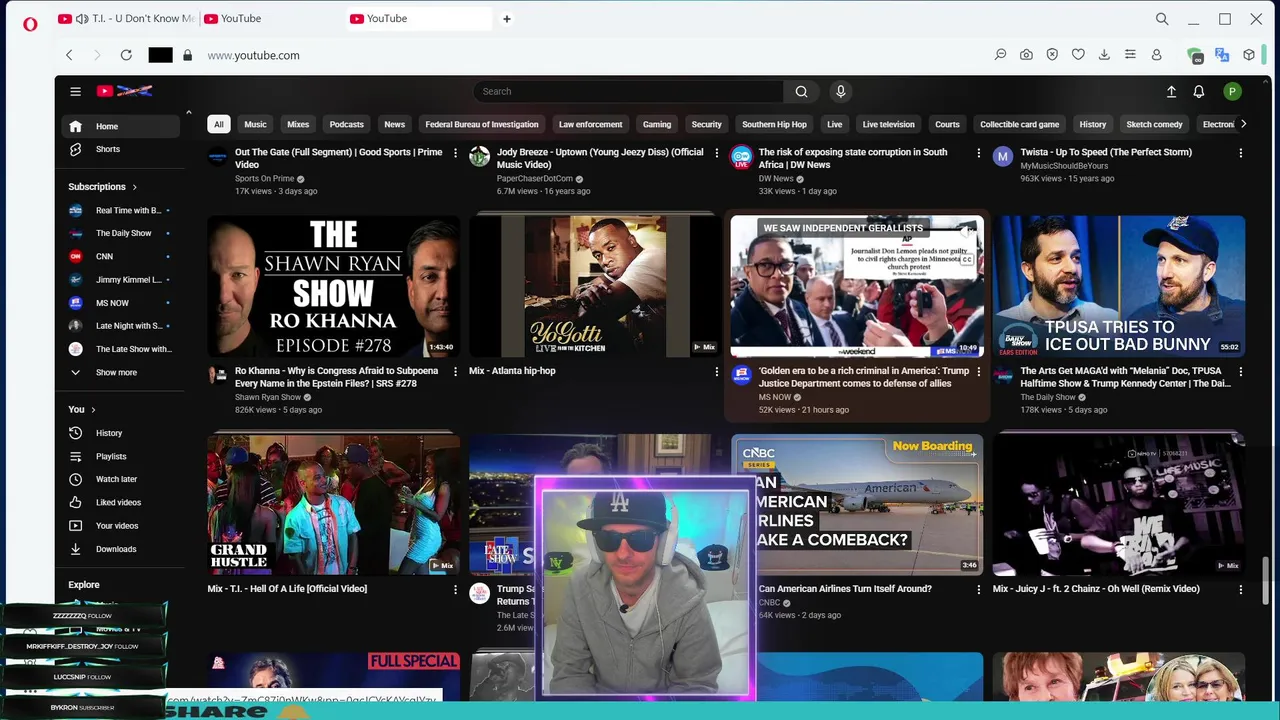Open Playlists in sidebar

pyautogui.click(x=120, y=456)
